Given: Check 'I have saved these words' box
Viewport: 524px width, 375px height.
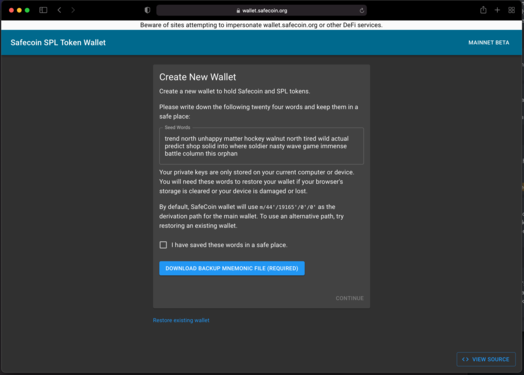Looking at the screenshot, I should tap(163, 245).
